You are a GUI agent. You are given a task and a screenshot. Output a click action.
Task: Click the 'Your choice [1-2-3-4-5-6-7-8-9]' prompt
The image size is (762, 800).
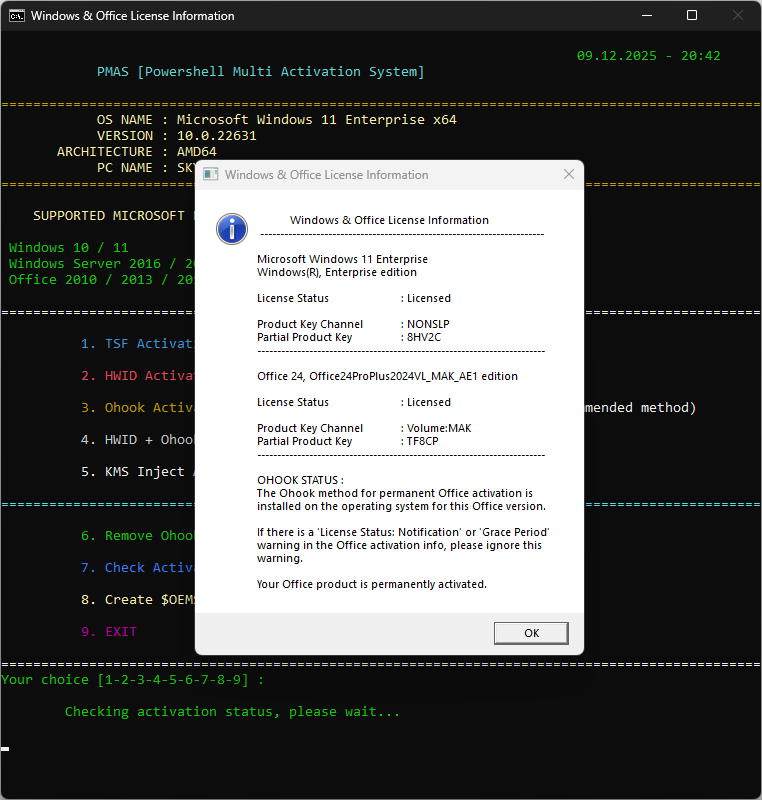pos(132,680)
